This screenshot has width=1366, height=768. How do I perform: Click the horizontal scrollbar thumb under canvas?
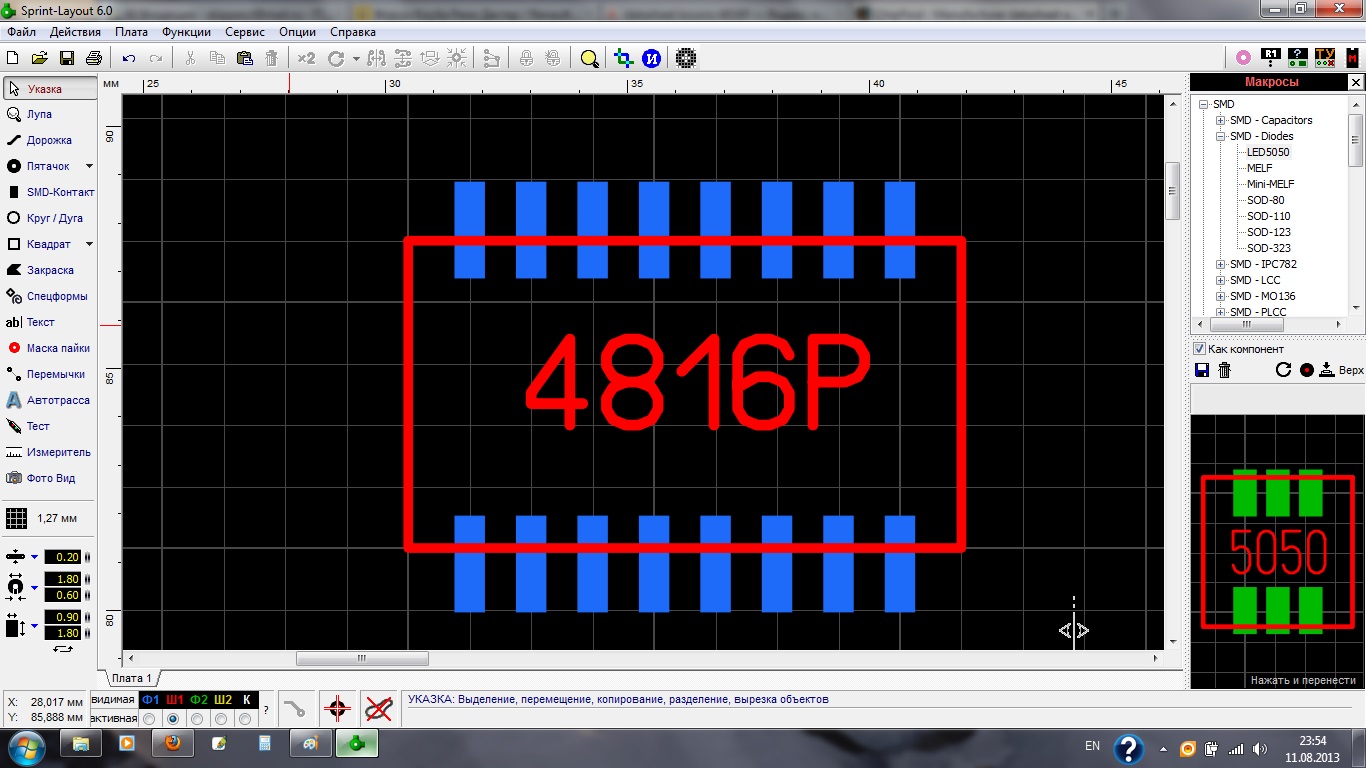[x=362, y=659]
